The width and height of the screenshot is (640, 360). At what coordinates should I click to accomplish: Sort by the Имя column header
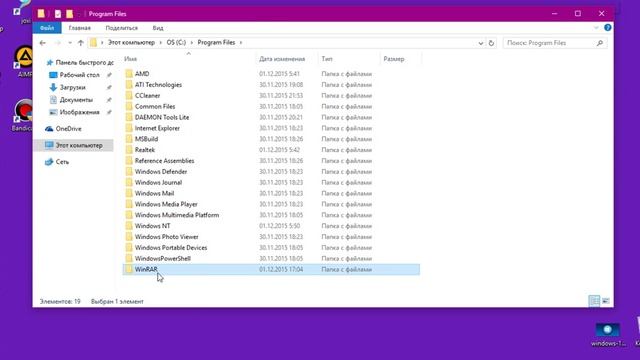click(131, 59)
